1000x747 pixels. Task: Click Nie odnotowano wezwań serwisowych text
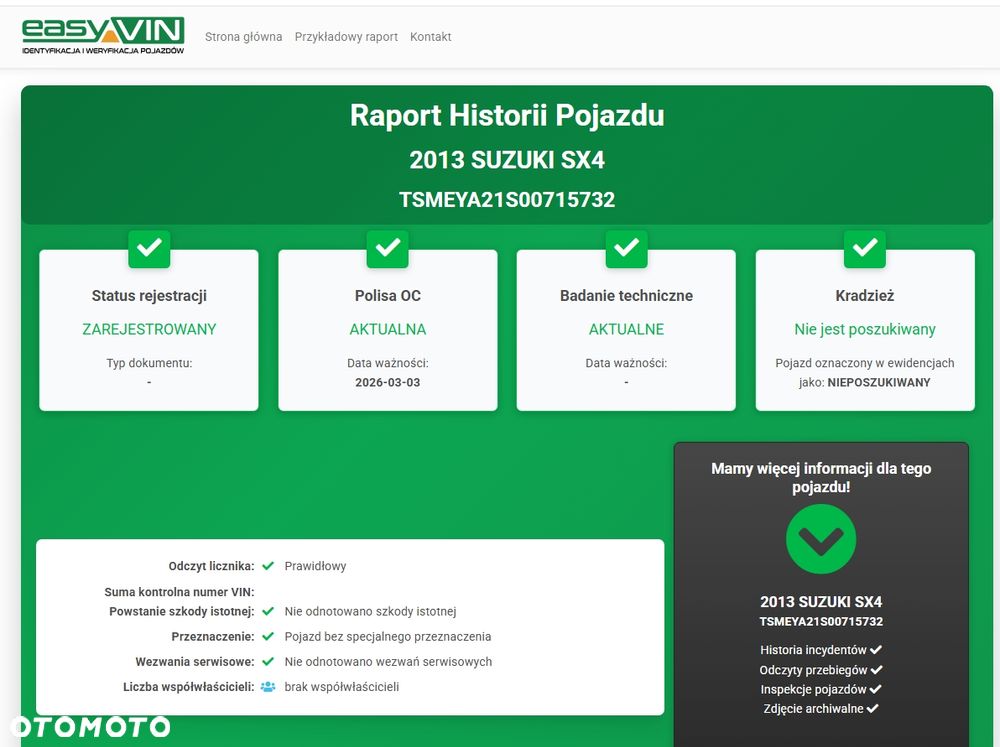[x=388, y=662]
